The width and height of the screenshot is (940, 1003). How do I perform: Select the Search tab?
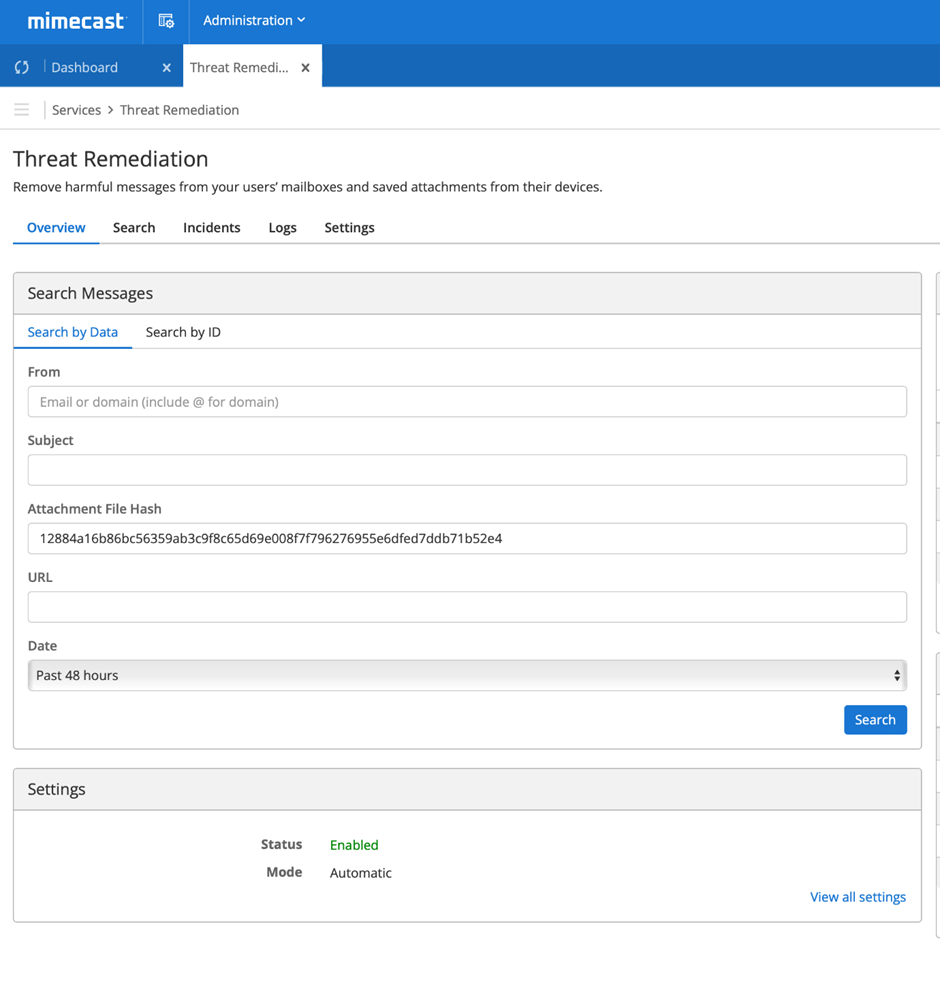[x=134, y=228]
